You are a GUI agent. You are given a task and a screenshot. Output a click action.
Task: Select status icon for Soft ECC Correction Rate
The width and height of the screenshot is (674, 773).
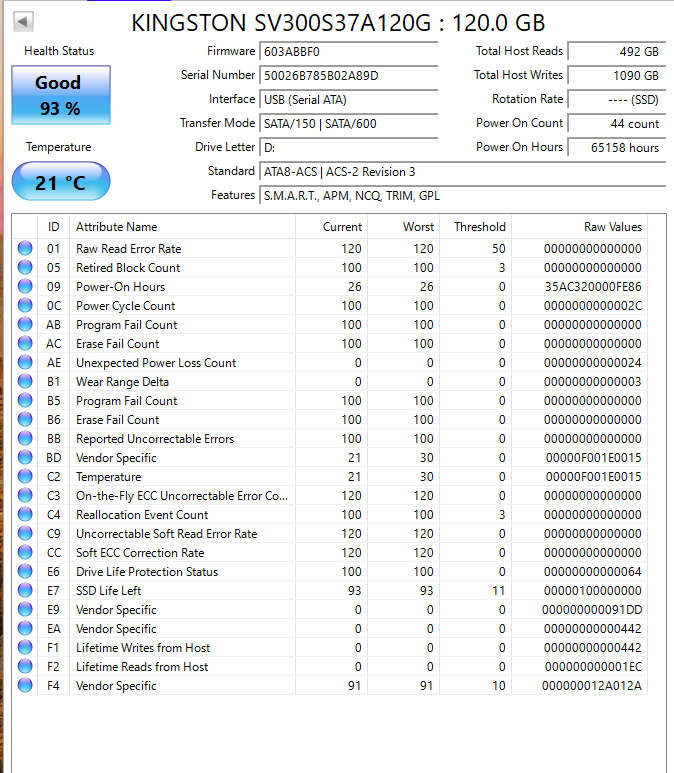[25, 552]
